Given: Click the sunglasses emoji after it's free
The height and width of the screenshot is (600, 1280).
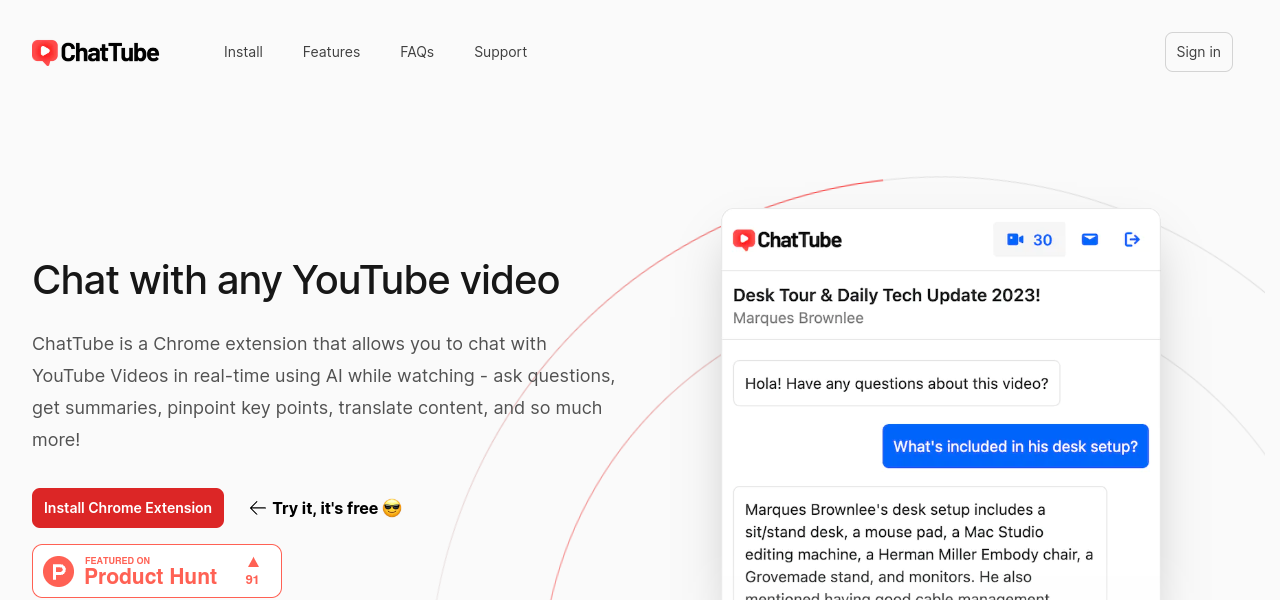Looking at the screenshot, I should pos(392,508).
